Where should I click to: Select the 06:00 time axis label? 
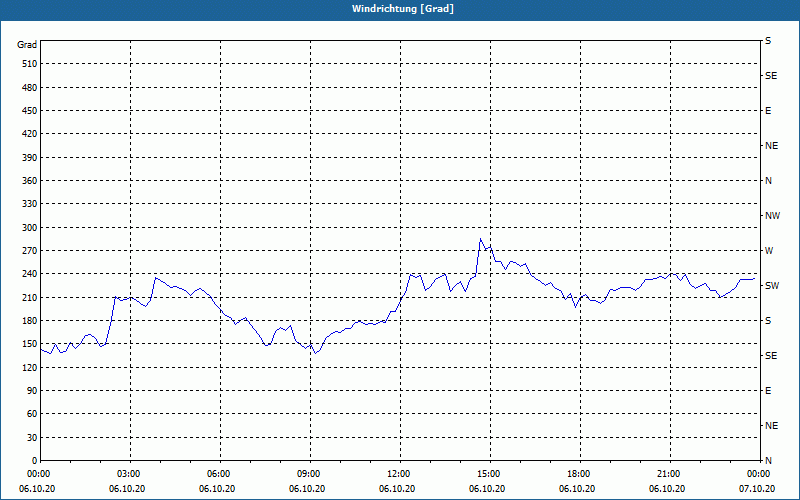(220, 474)
